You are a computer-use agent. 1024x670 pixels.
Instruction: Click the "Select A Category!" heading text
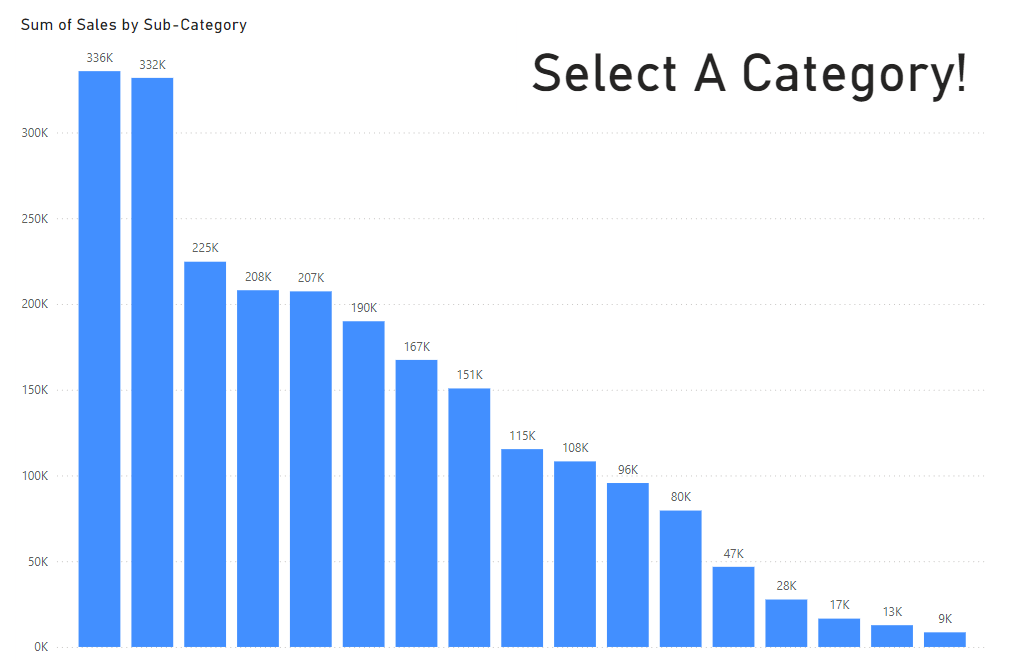pyautogui.click(x=749, y=74)
